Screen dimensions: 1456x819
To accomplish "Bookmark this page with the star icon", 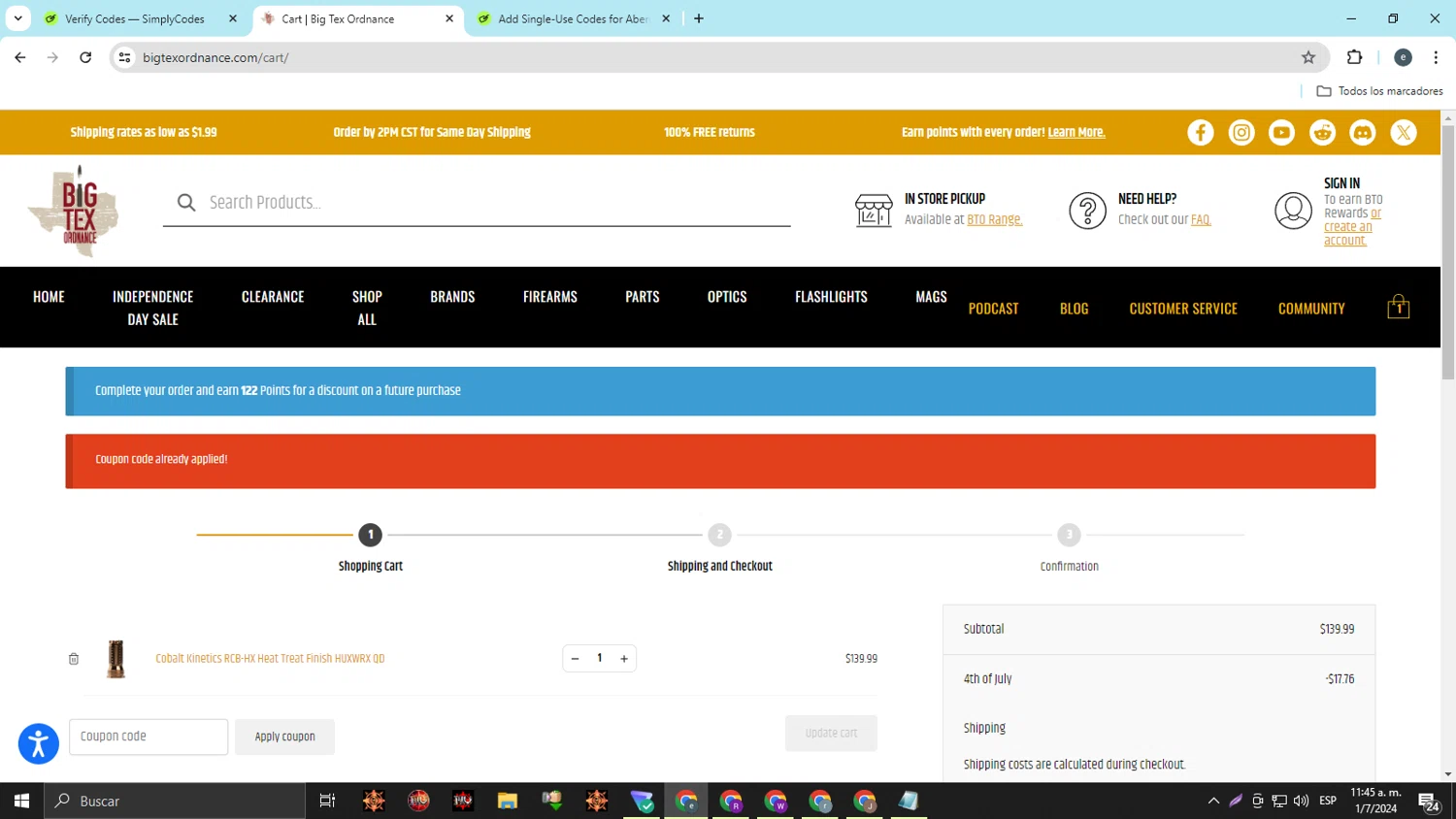I will [x=1308, y=57].
